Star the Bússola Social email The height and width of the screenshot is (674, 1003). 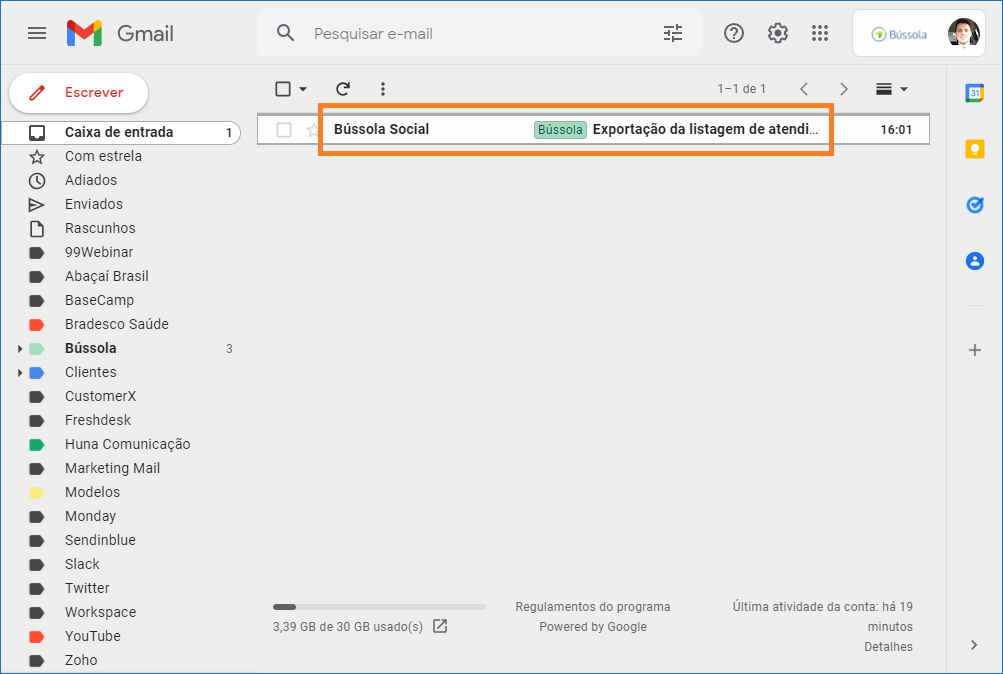[x=312, y=130]
